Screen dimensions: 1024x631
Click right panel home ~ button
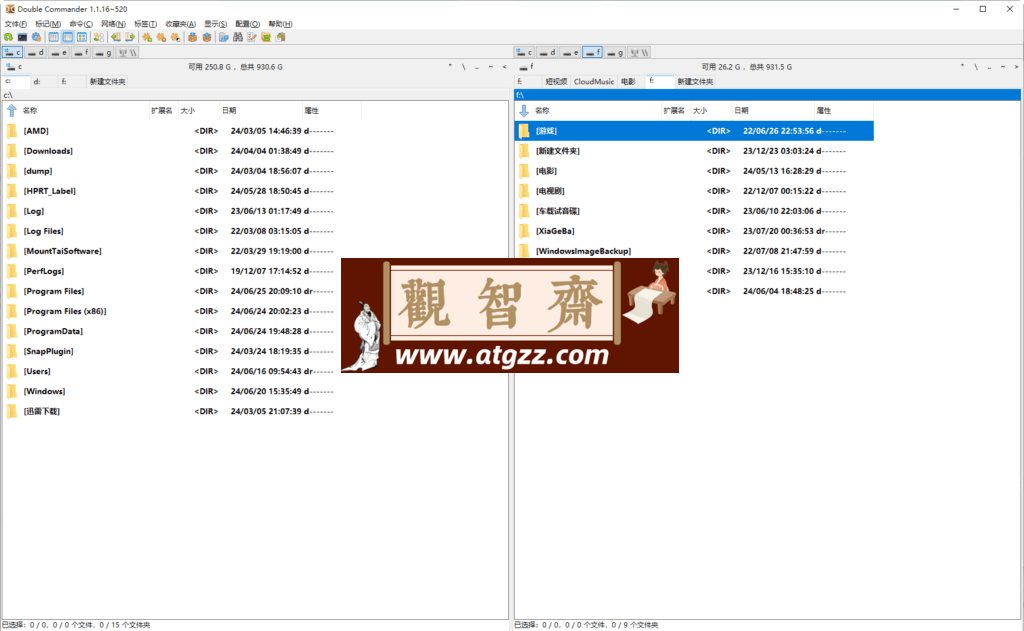click(x=1003, y=67)
